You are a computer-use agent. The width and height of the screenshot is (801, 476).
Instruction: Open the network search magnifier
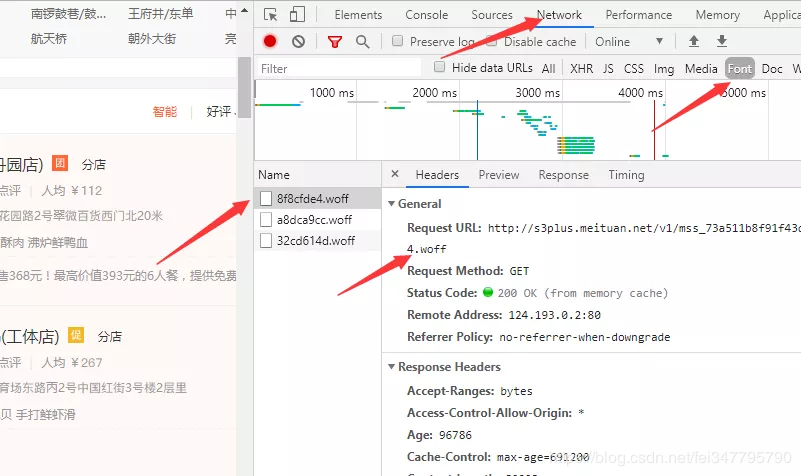coord(362,41)
